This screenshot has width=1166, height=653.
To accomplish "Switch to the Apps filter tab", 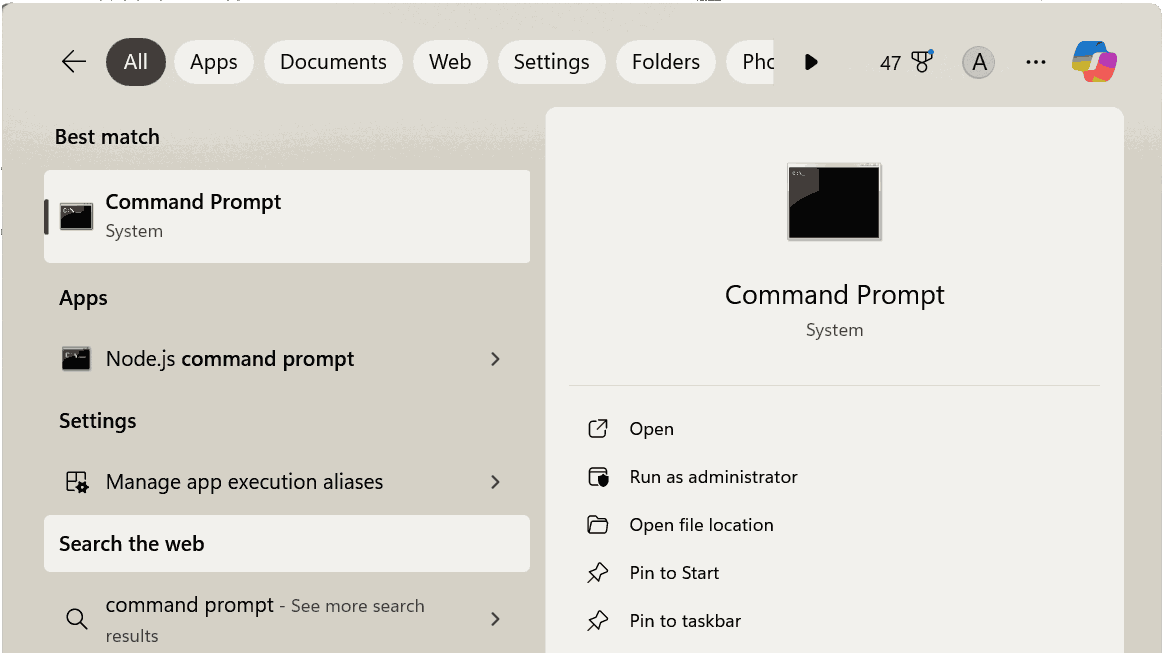I will coord(214,62).
